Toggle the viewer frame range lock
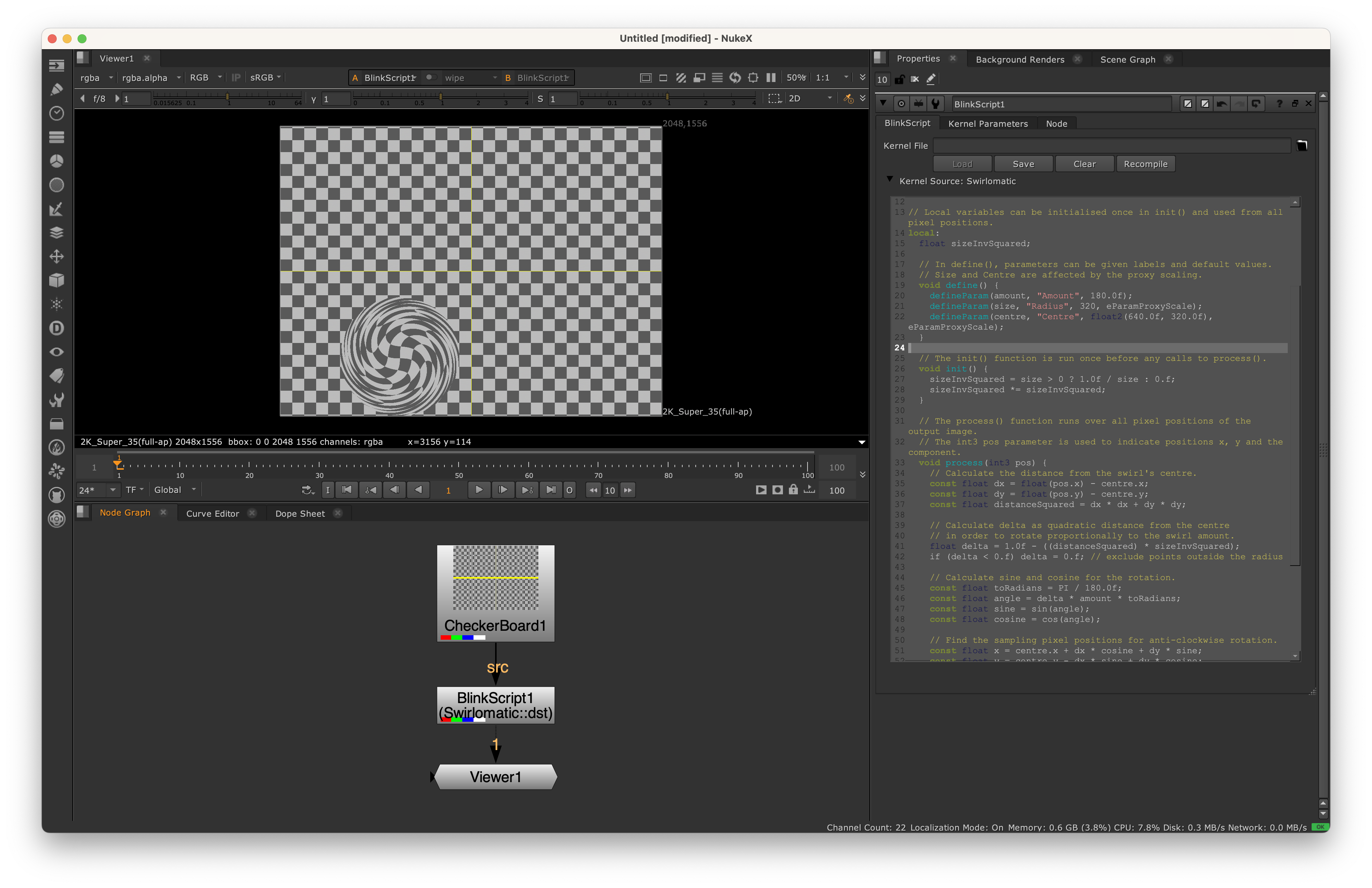 click(793, 490)
